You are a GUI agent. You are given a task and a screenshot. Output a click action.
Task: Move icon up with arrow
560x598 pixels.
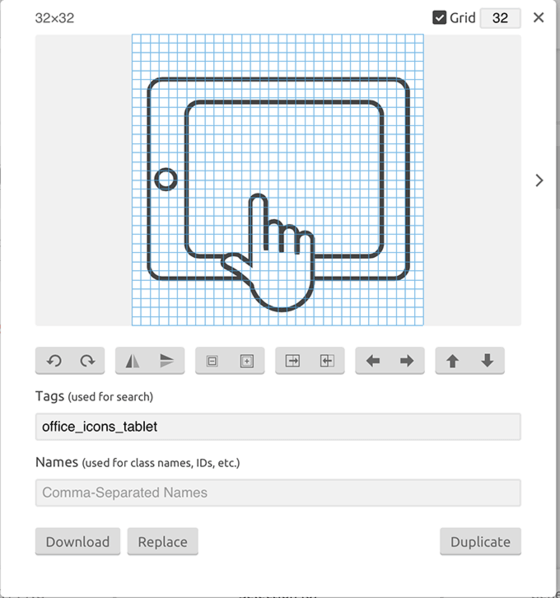tap(452, 360)
